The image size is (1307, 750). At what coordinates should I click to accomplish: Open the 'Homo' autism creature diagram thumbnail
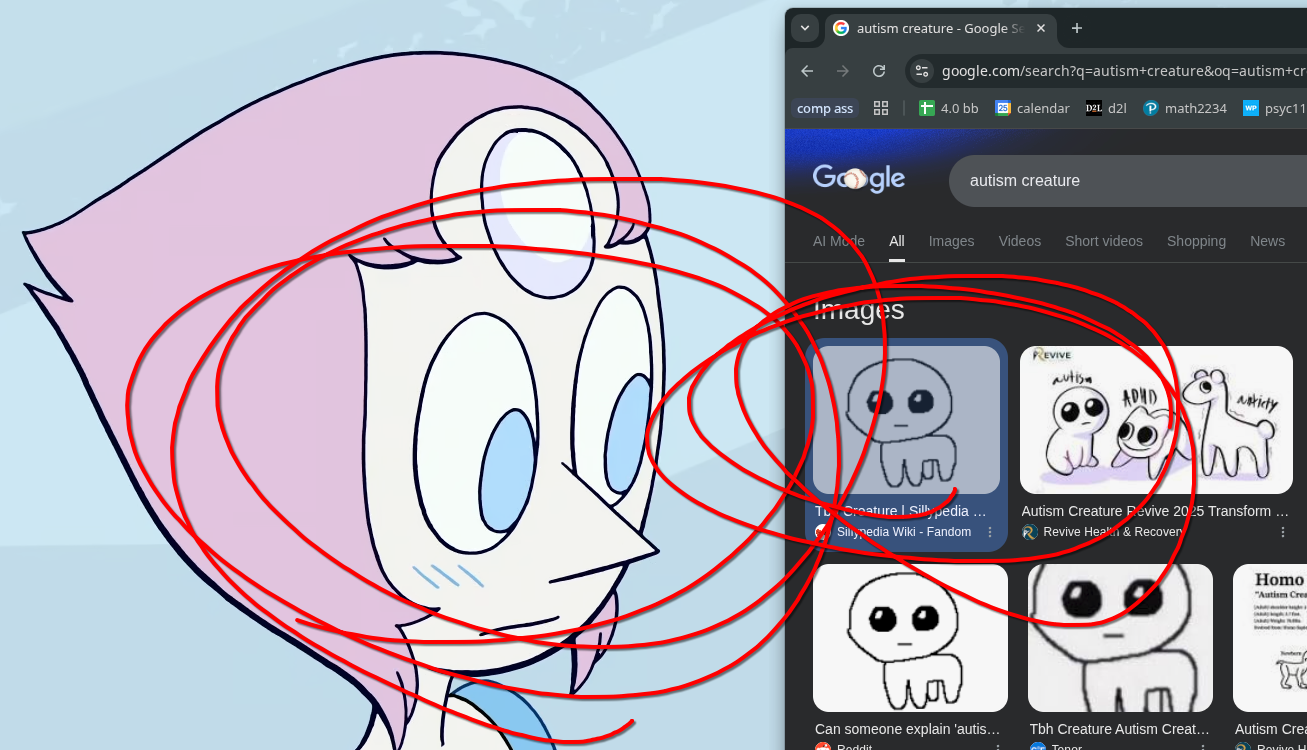(1270, 638)
